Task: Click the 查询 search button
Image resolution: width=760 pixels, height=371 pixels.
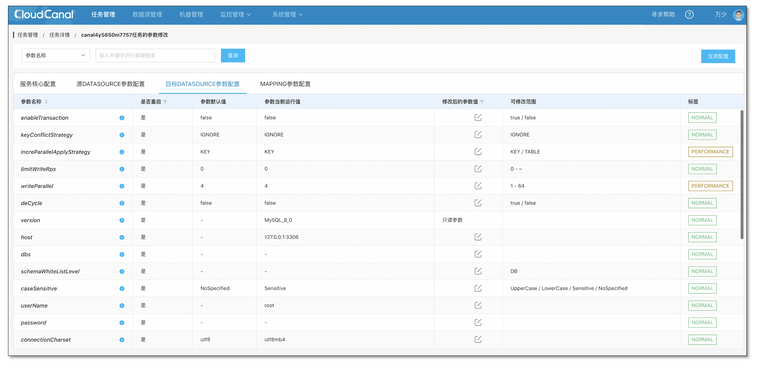Action: point(233,55)
